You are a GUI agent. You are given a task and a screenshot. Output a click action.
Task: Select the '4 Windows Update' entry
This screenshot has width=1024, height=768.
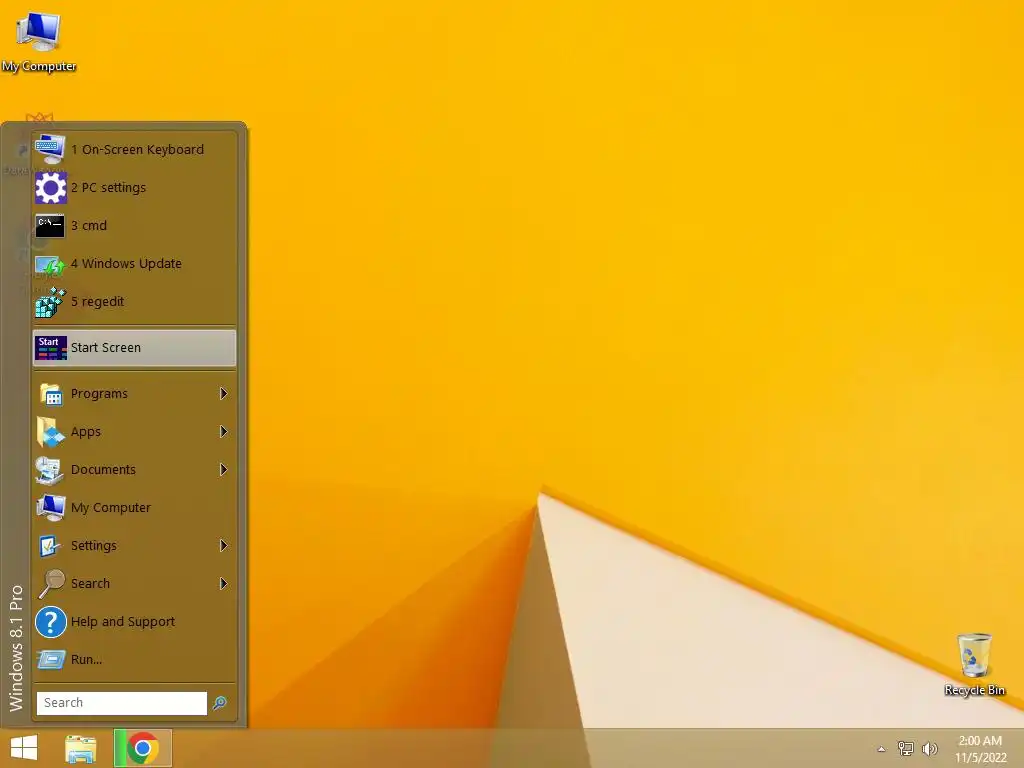[x=135, y=264]
